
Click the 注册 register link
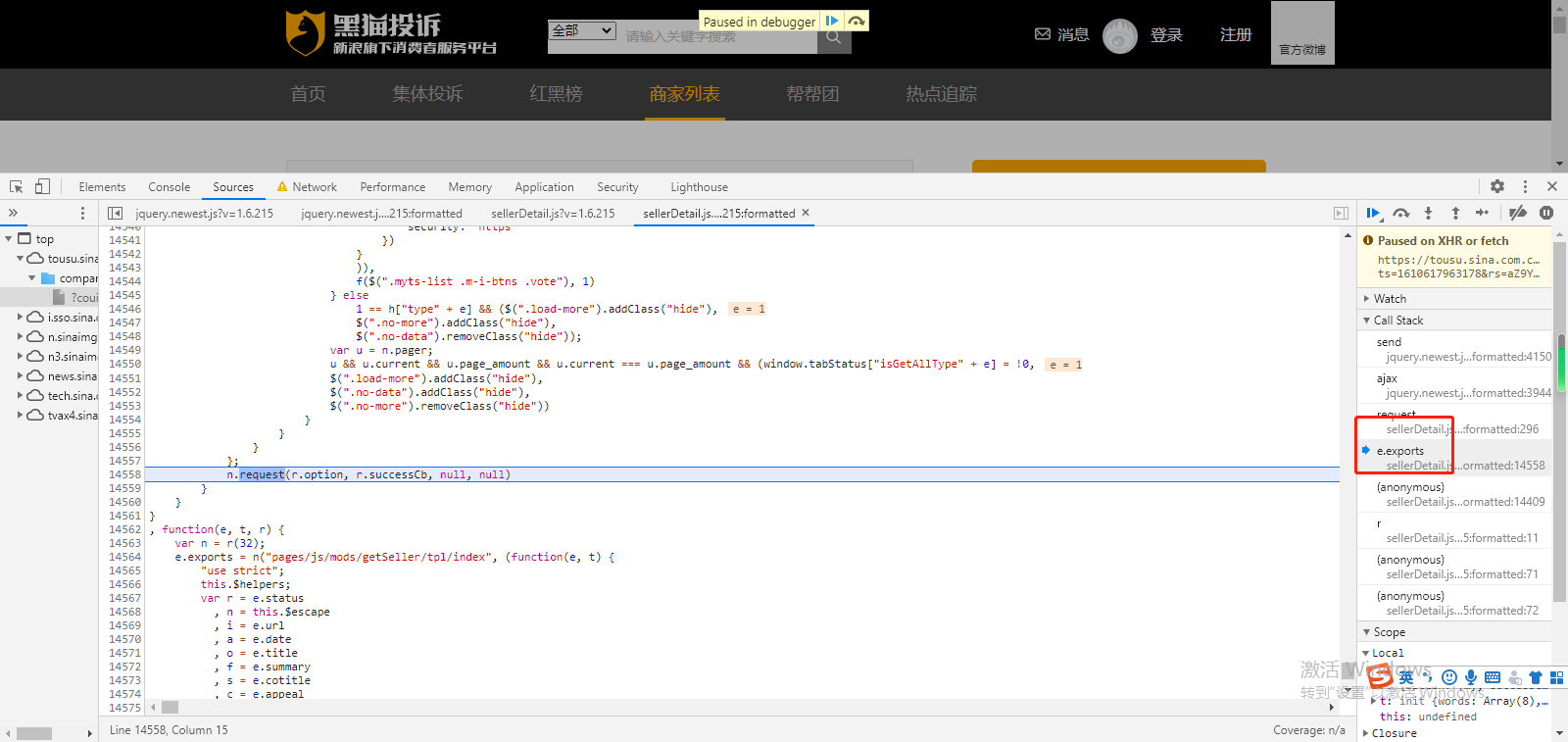(x=1236, y=35)
